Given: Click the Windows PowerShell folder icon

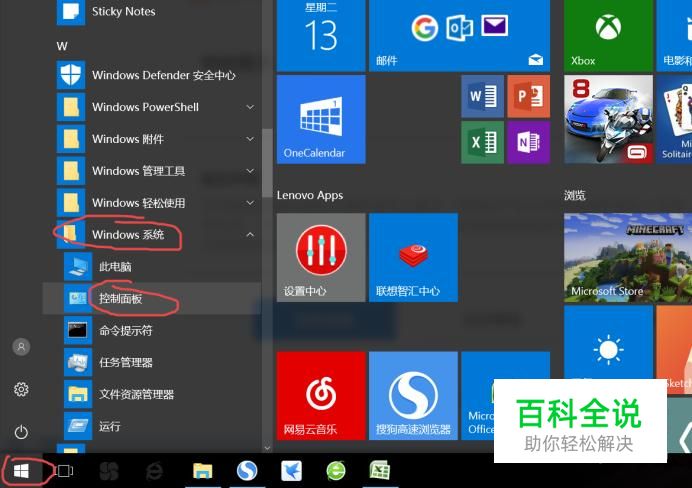Looking at the screenshot, I should [71, 107].
